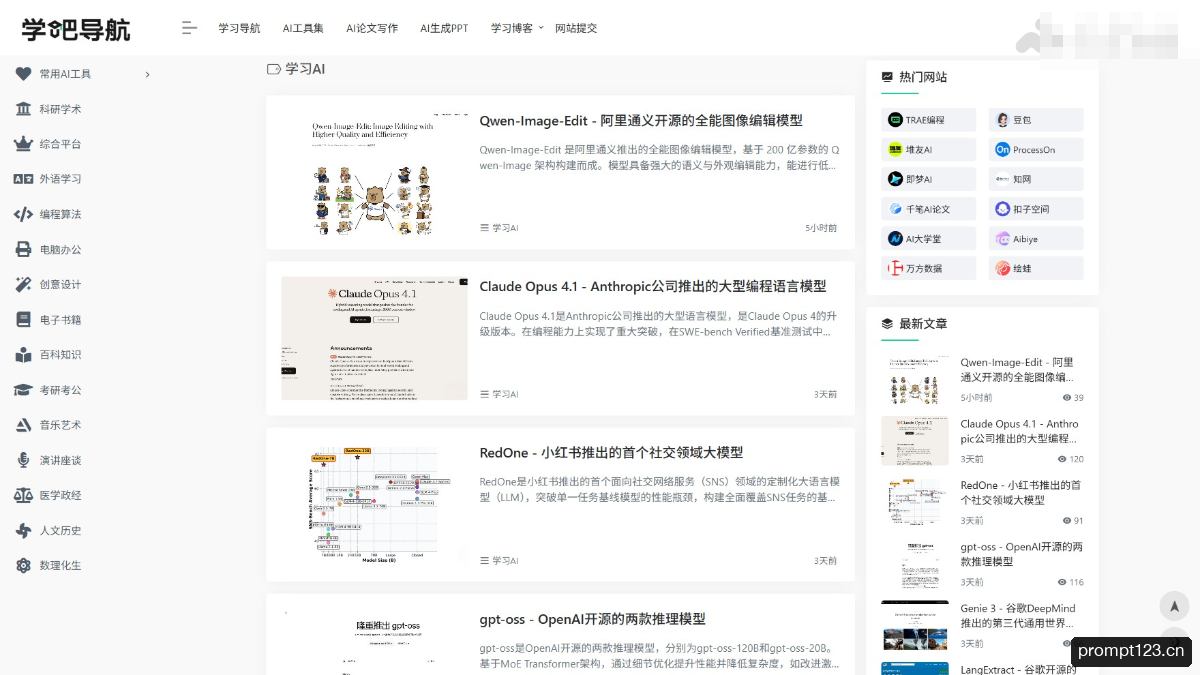Open latest-articles RedOne sidebar link

1020,492
